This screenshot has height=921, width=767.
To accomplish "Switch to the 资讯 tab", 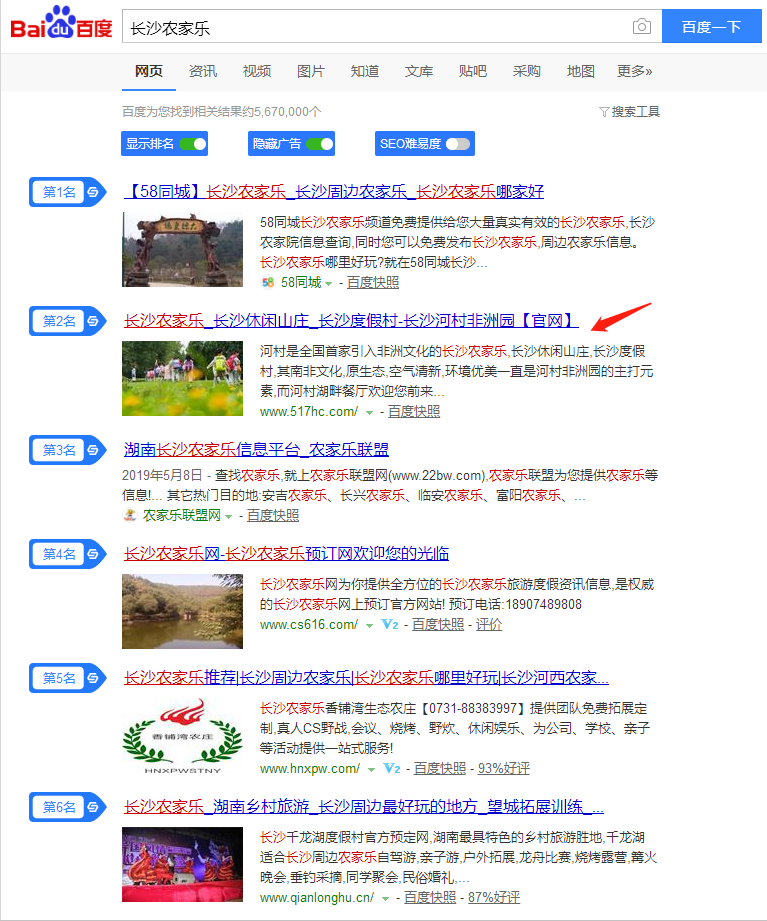I will 203,72.
